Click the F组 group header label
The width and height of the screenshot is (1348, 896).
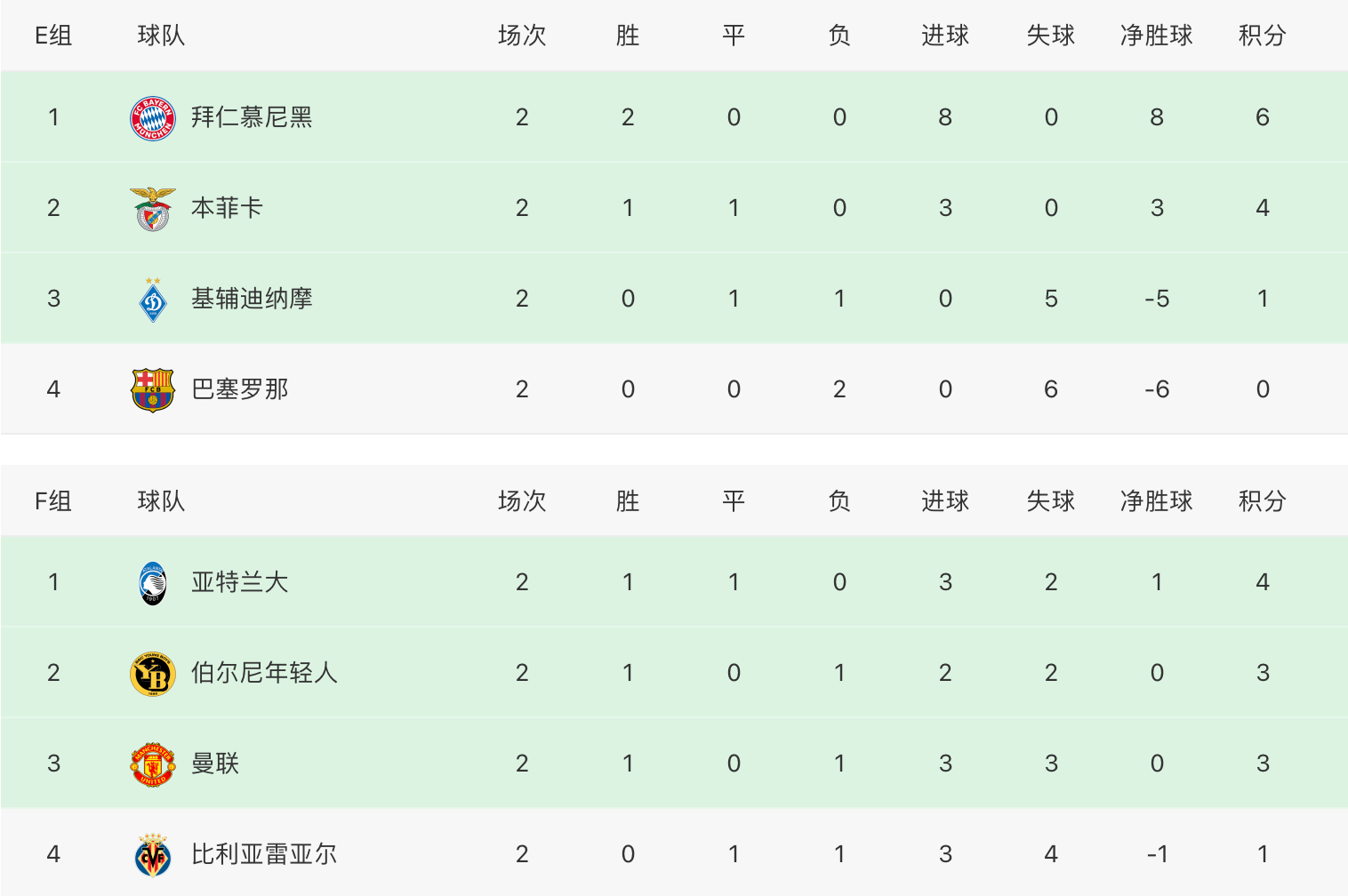[53, 501]
